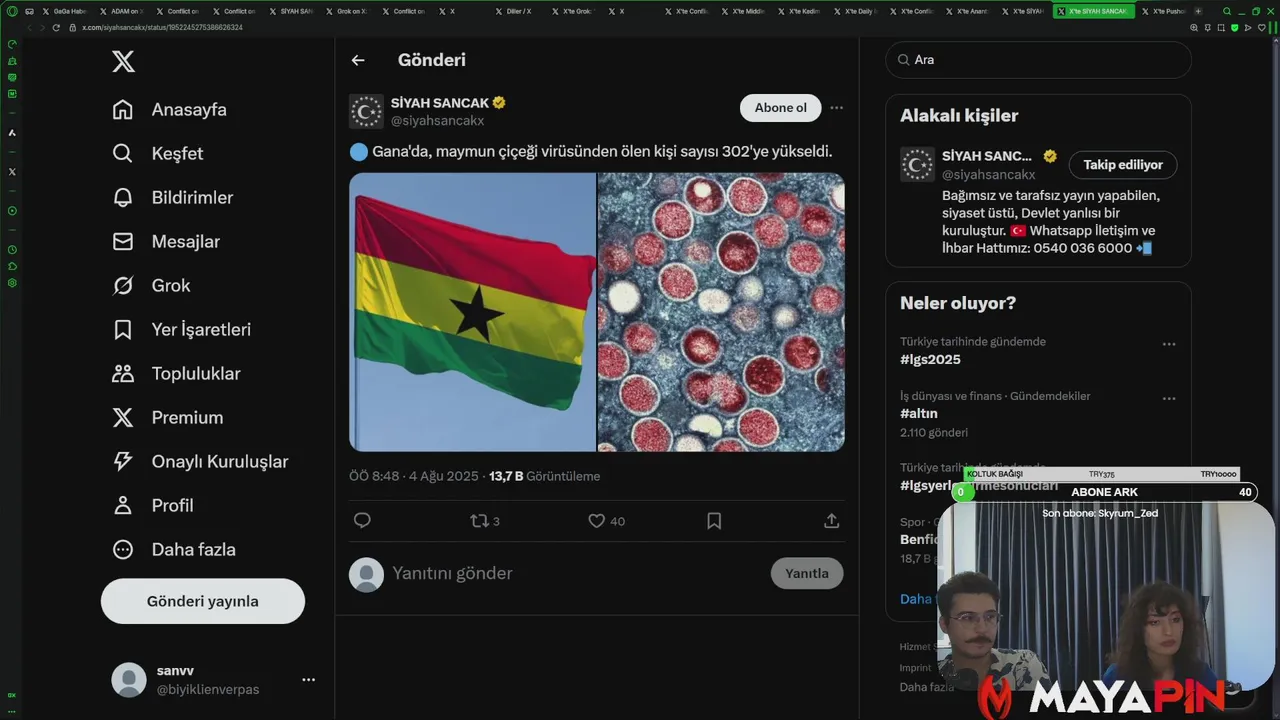The image size is (1280, 720).
Task: Click the 13,7 B Görüntüleme view count
Action: [544, 477]
